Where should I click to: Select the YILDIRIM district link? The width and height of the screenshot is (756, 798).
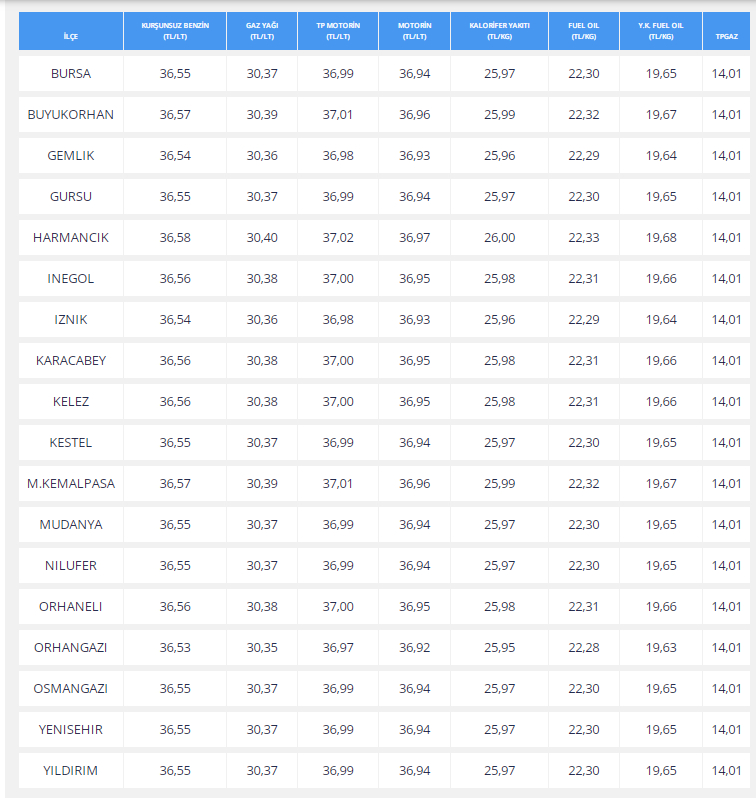70,771
